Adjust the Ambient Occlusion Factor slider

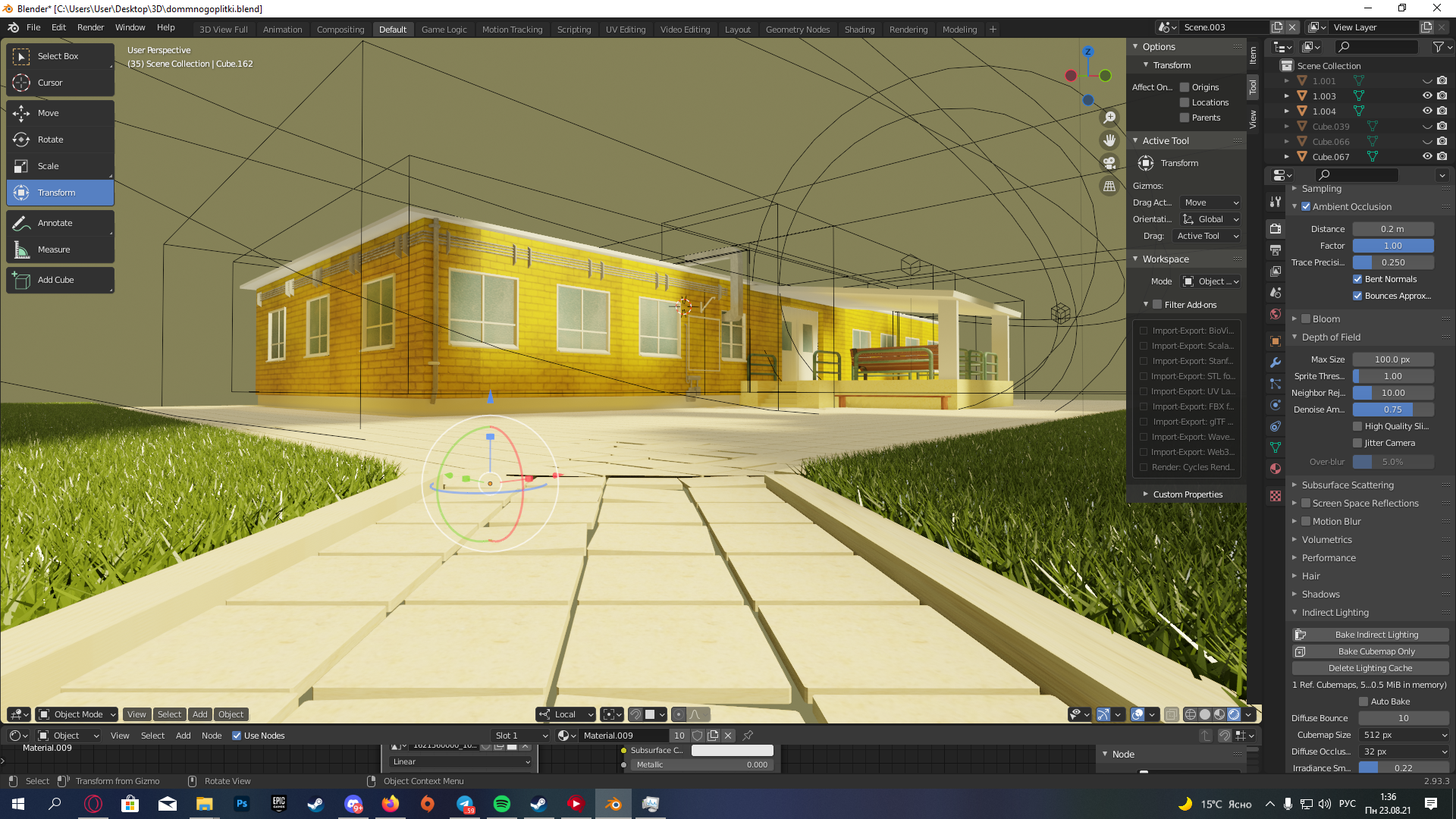click(1392, 246)
